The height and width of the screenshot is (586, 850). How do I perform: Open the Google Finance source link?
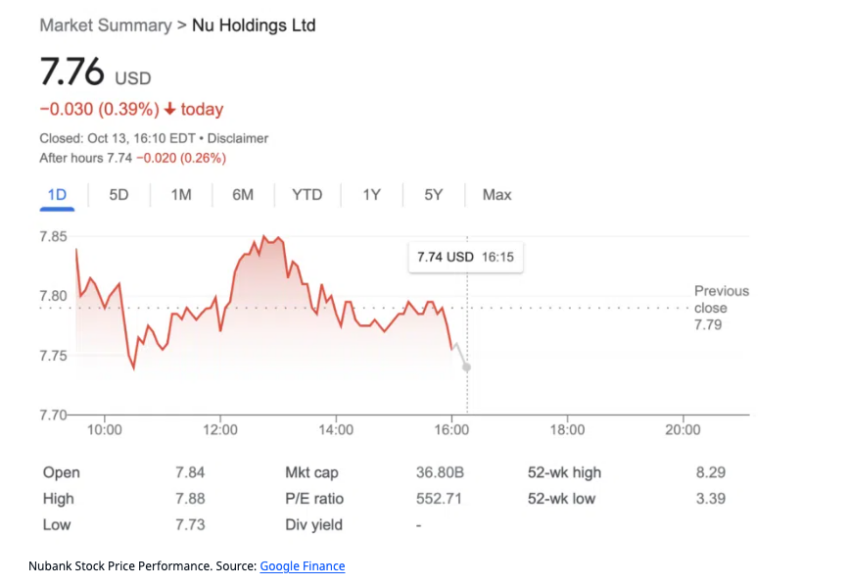(302, 566)
